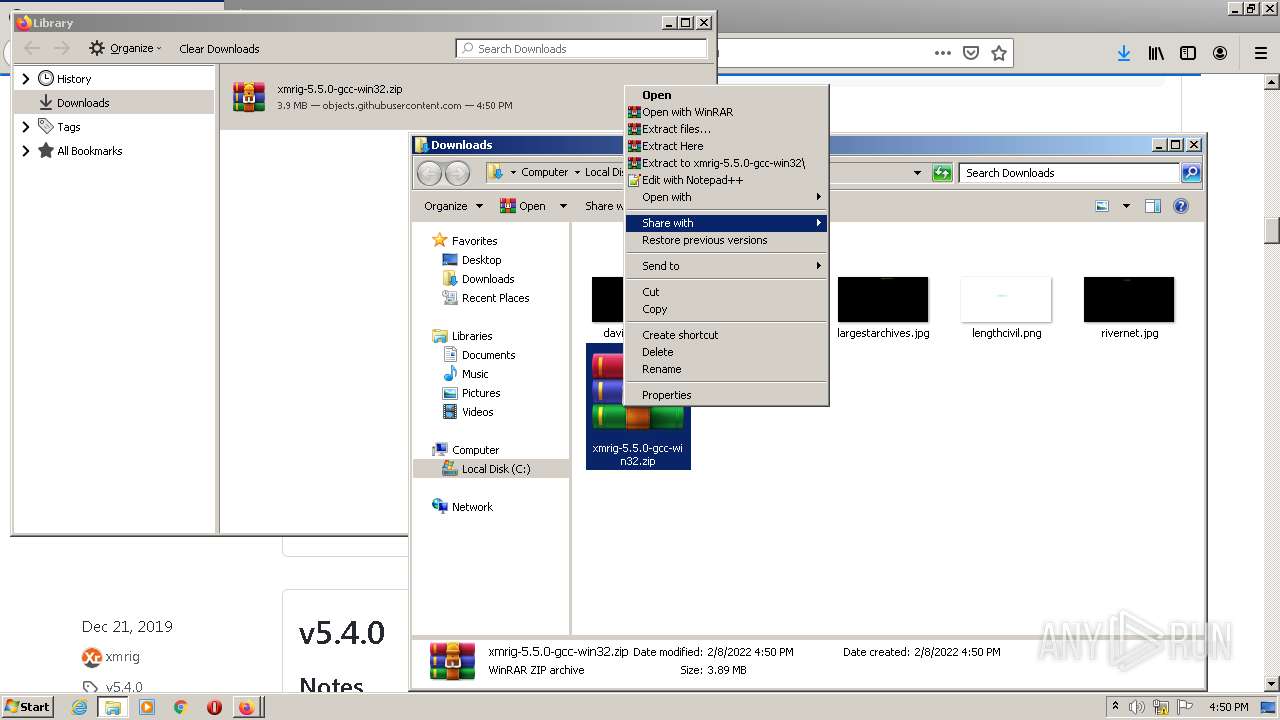Screen dimensions: 1280x720
Task: Open Explorer Organize menu
Action: pos(453,206)
